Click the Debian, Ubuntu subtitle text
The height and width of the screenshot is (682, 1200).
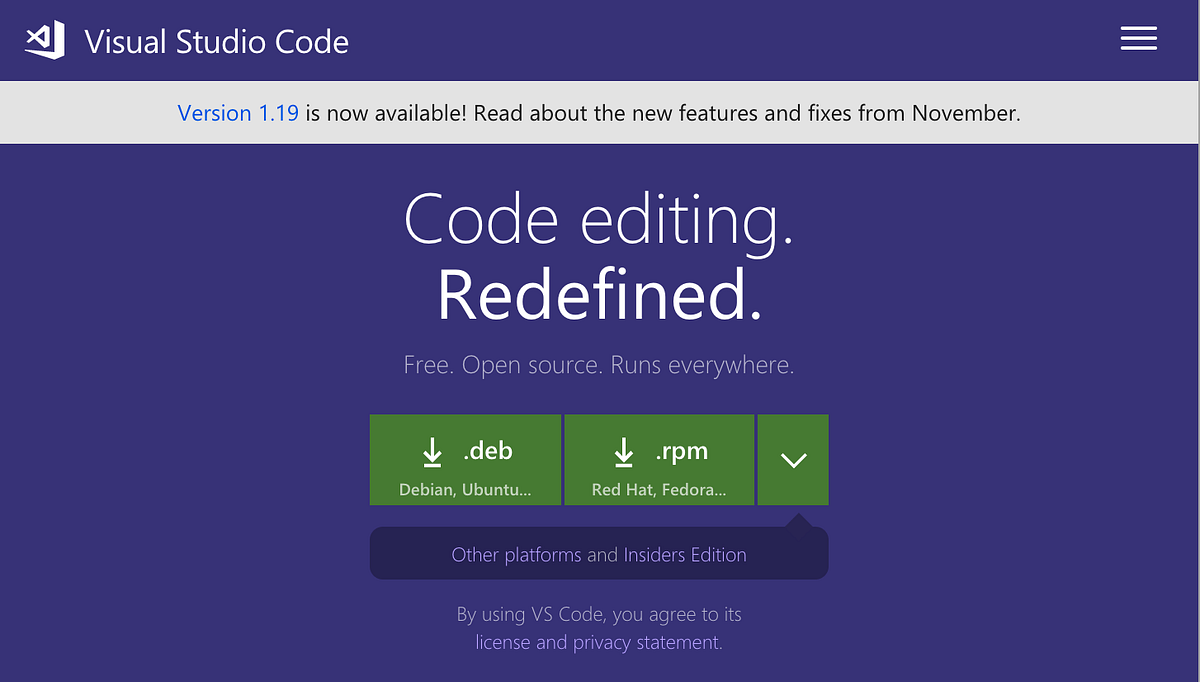pos(465,489)
